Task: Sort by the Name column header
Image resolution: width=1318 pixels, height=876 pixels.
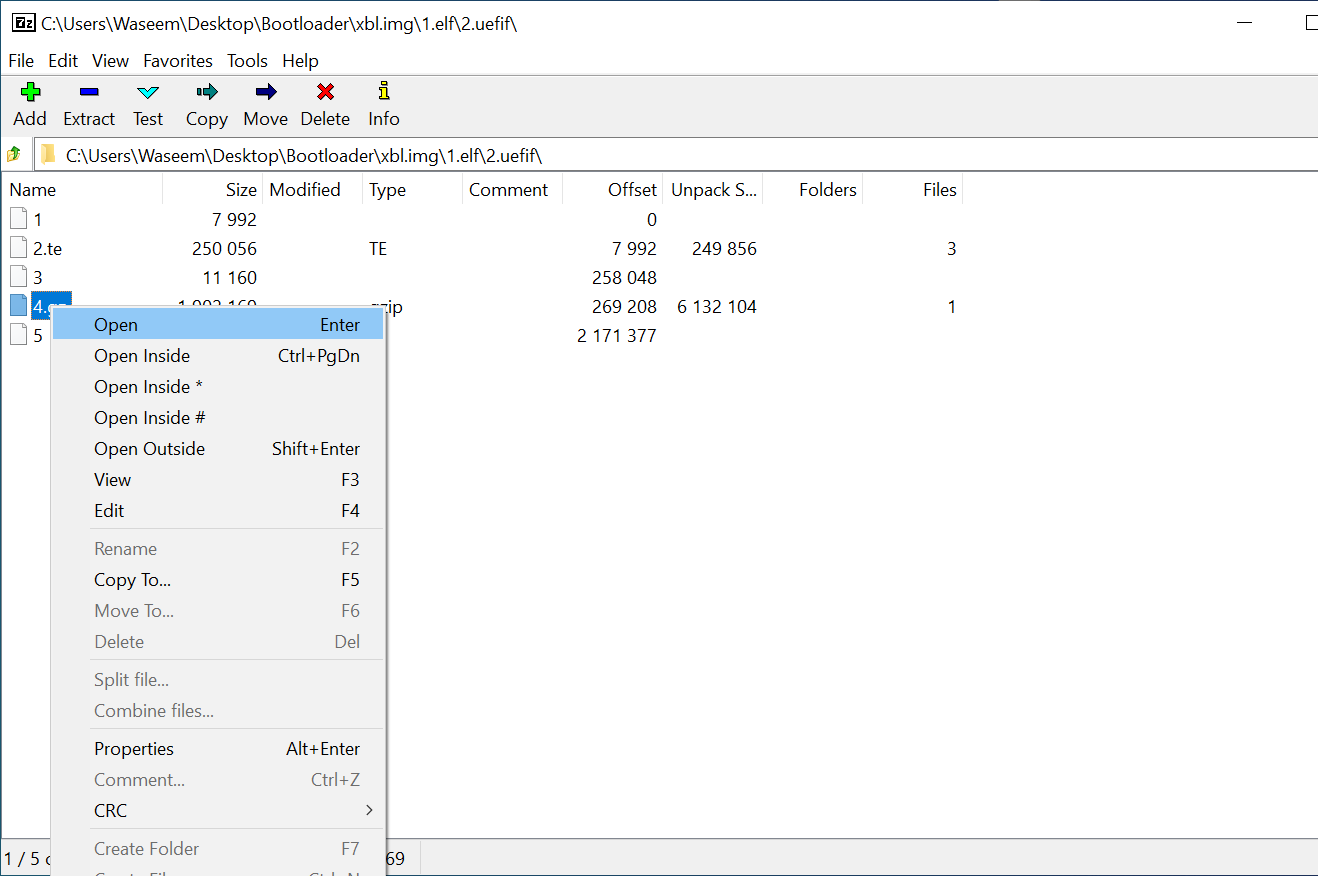Action: pos(82,189)
